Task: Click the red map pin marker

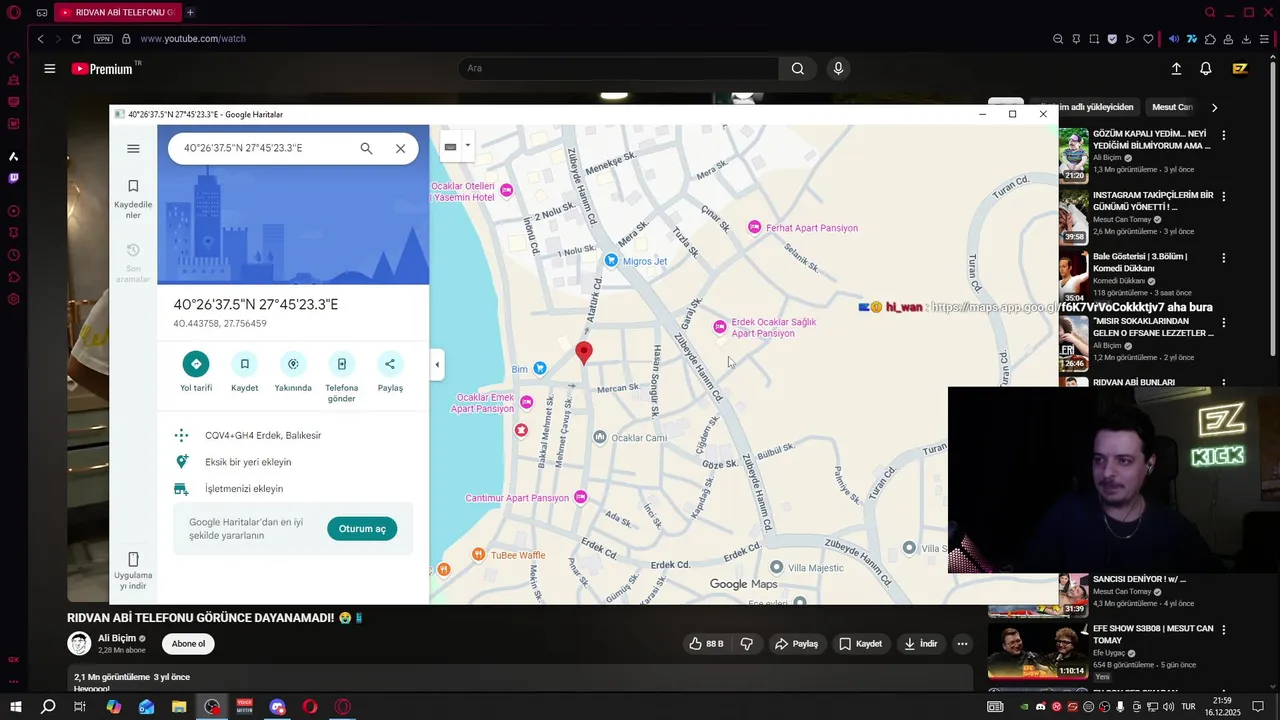Action: [584, 351]
